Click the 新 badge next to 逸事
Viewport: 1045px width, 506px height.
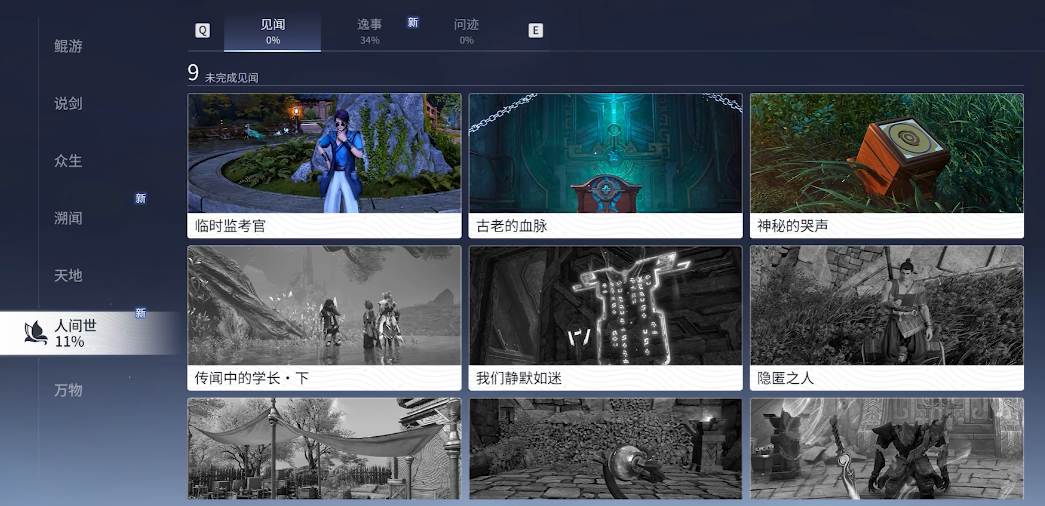point(413,22)
